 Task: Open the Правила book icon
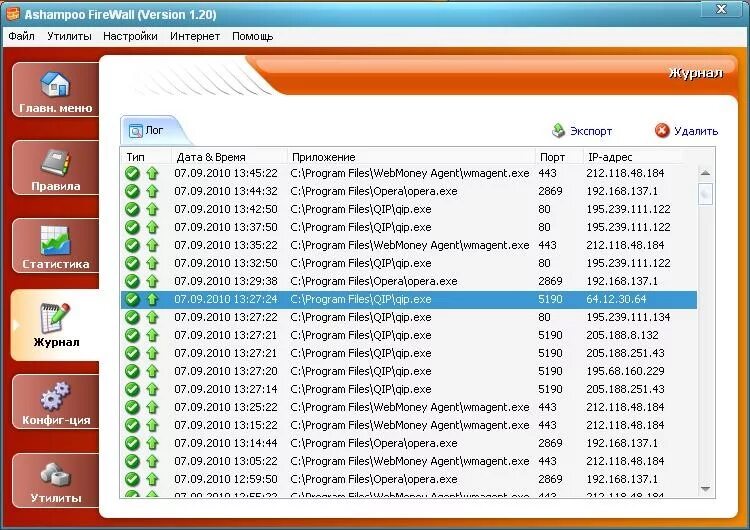pyautogui.click(x=55, y=163)
